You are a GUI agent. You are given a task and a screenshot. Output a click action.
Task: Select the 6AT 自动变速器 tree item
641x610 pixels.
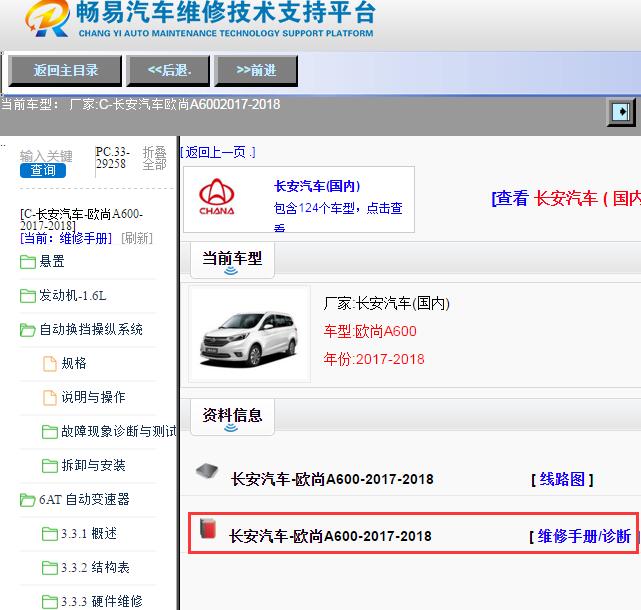[84, 499]
